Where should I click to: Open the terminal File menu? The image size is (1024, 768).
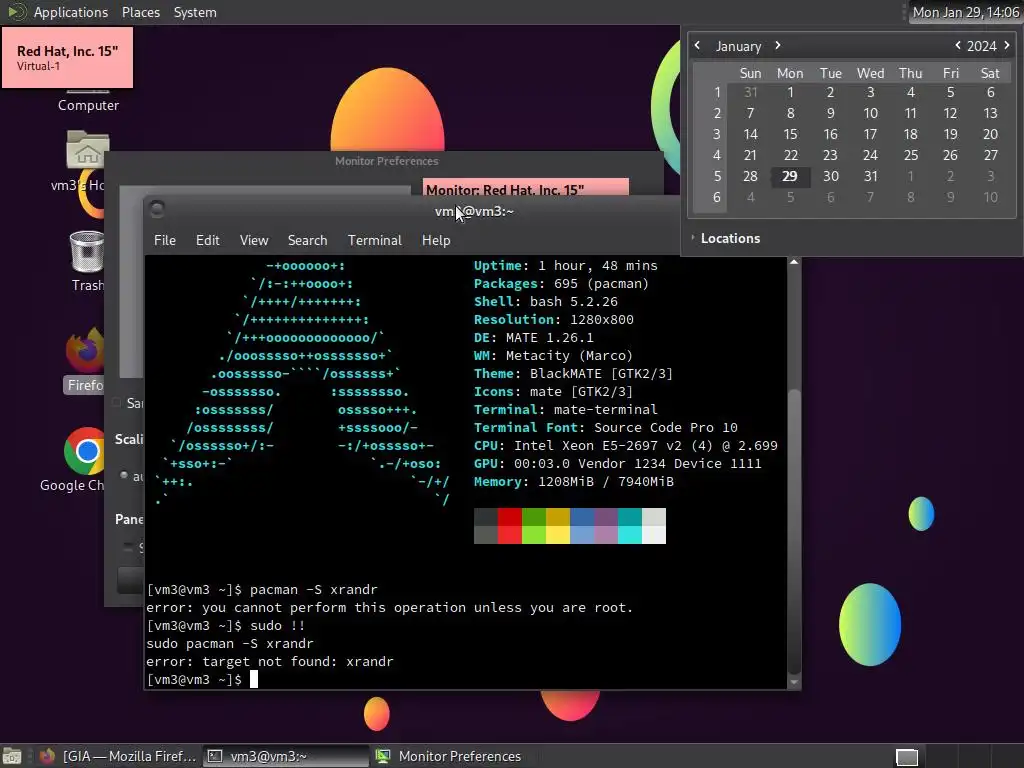(165, 240)
